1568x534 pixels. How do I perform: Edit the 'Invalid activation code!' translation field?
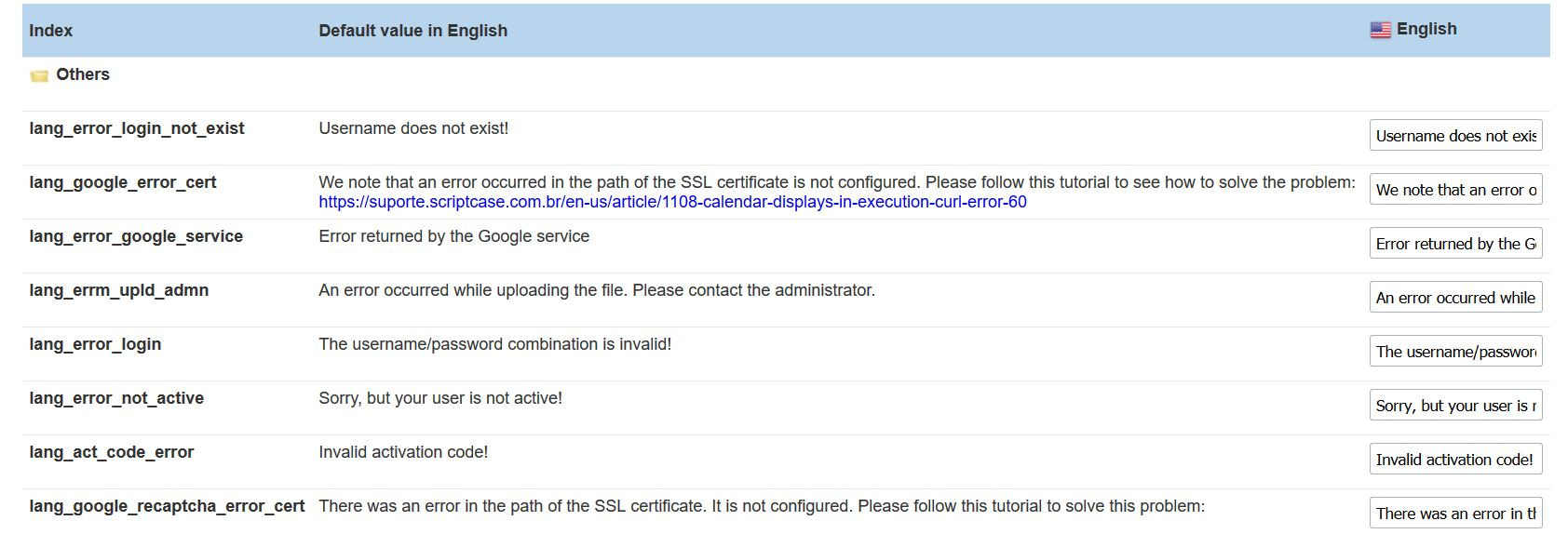pos(1455,459)
